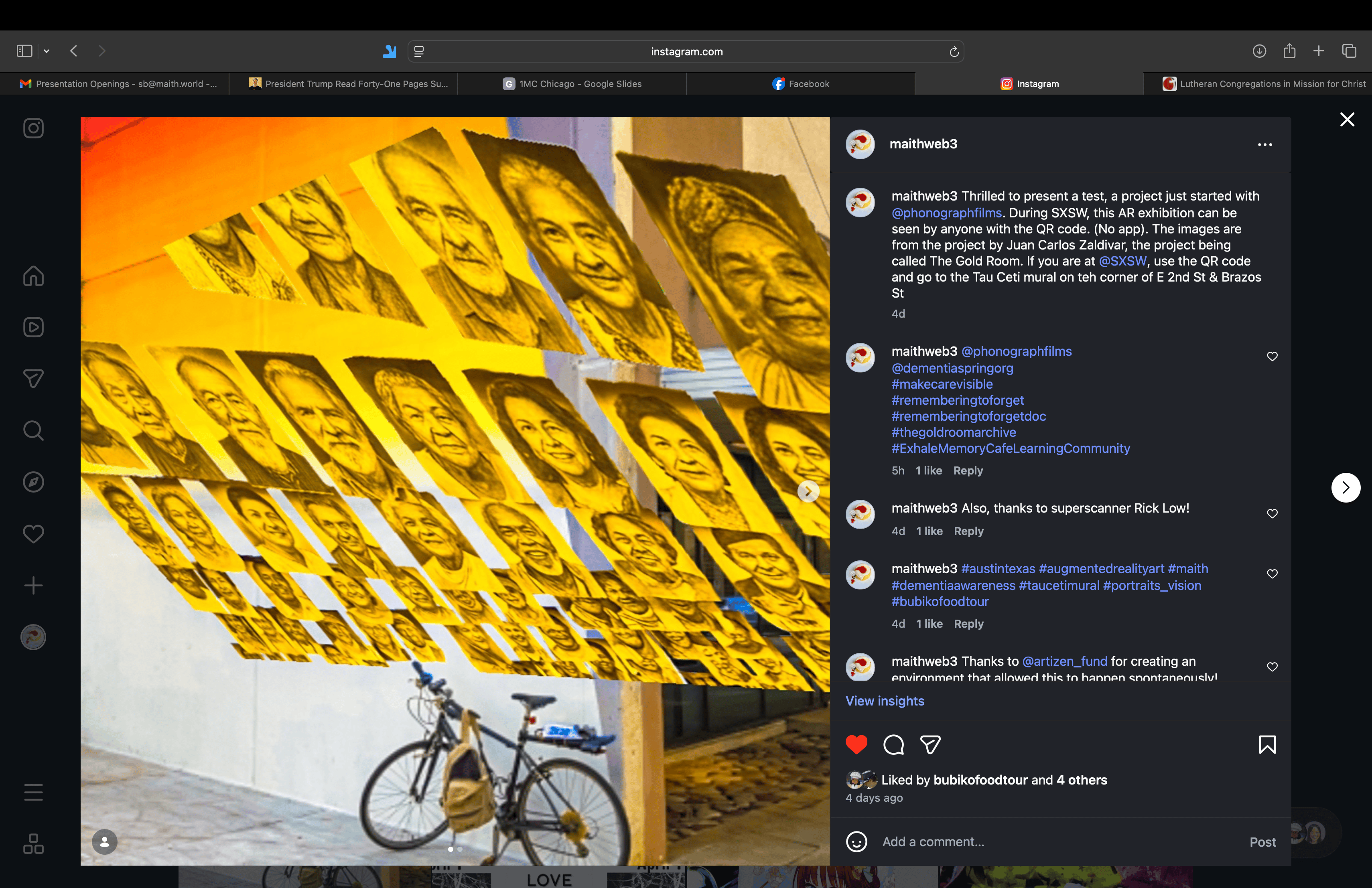Click the comment bubble icon under the post
The width and height of the screenshot is (1372, 888).
[893, 744]
